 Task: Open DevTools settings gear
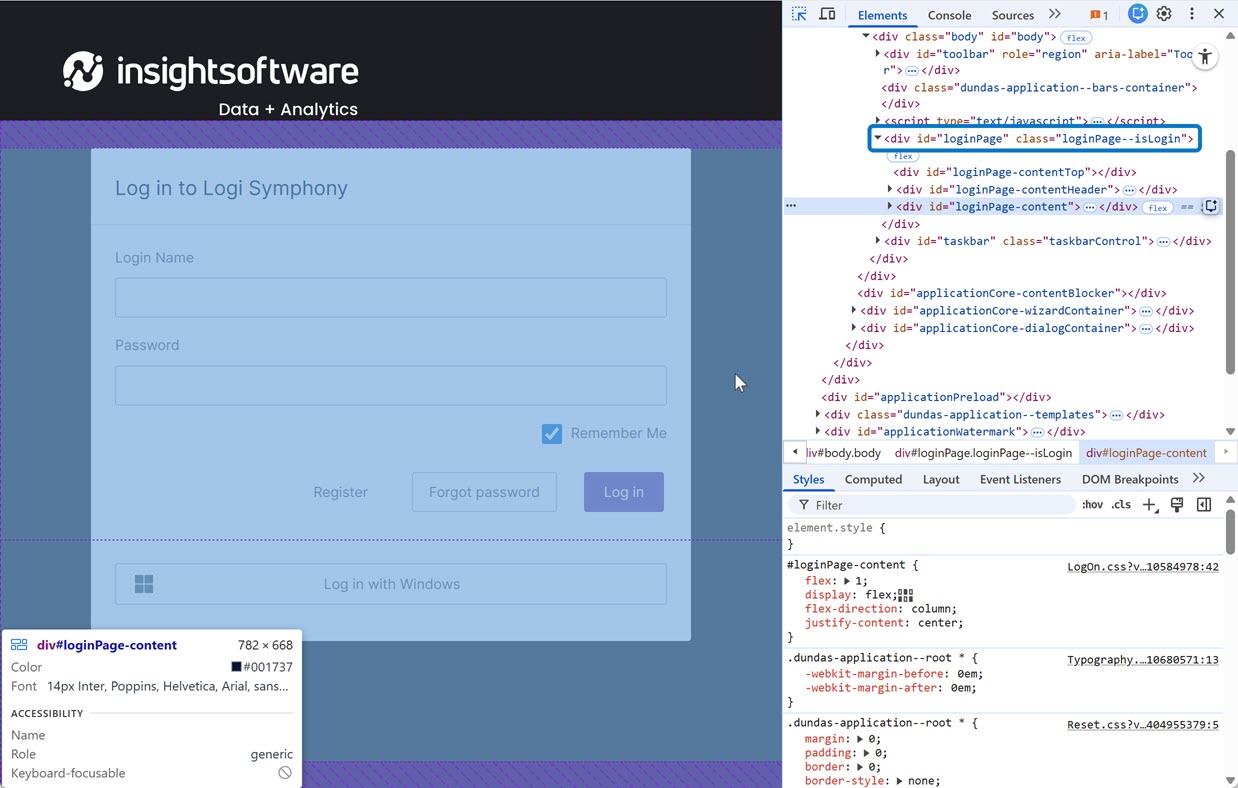[1163, 14]
